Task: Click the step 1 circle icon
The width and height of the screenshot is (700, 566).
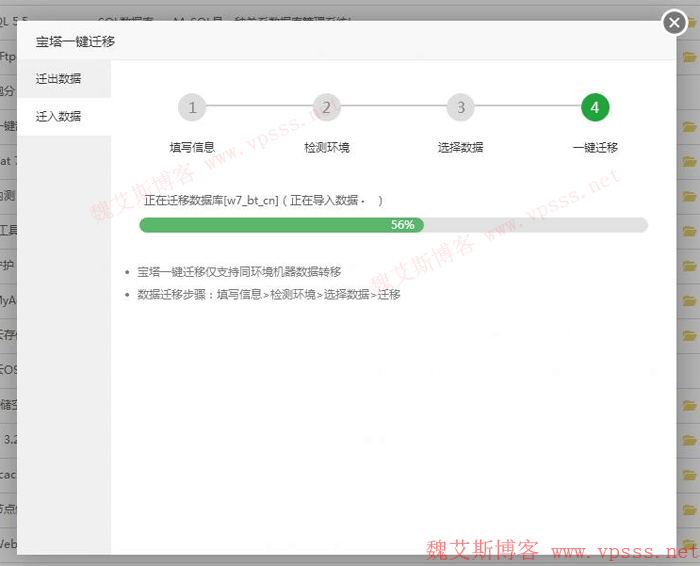Action: coord(192,107)
